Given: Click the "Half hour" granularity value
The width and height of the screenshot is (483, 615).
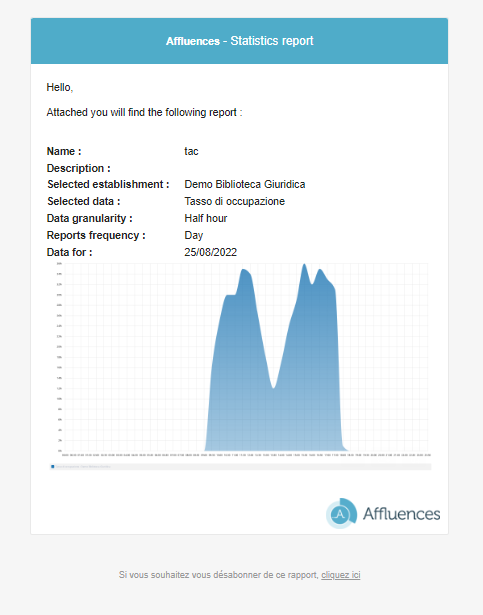Looking at the screenshot, I should pos(206,218).
